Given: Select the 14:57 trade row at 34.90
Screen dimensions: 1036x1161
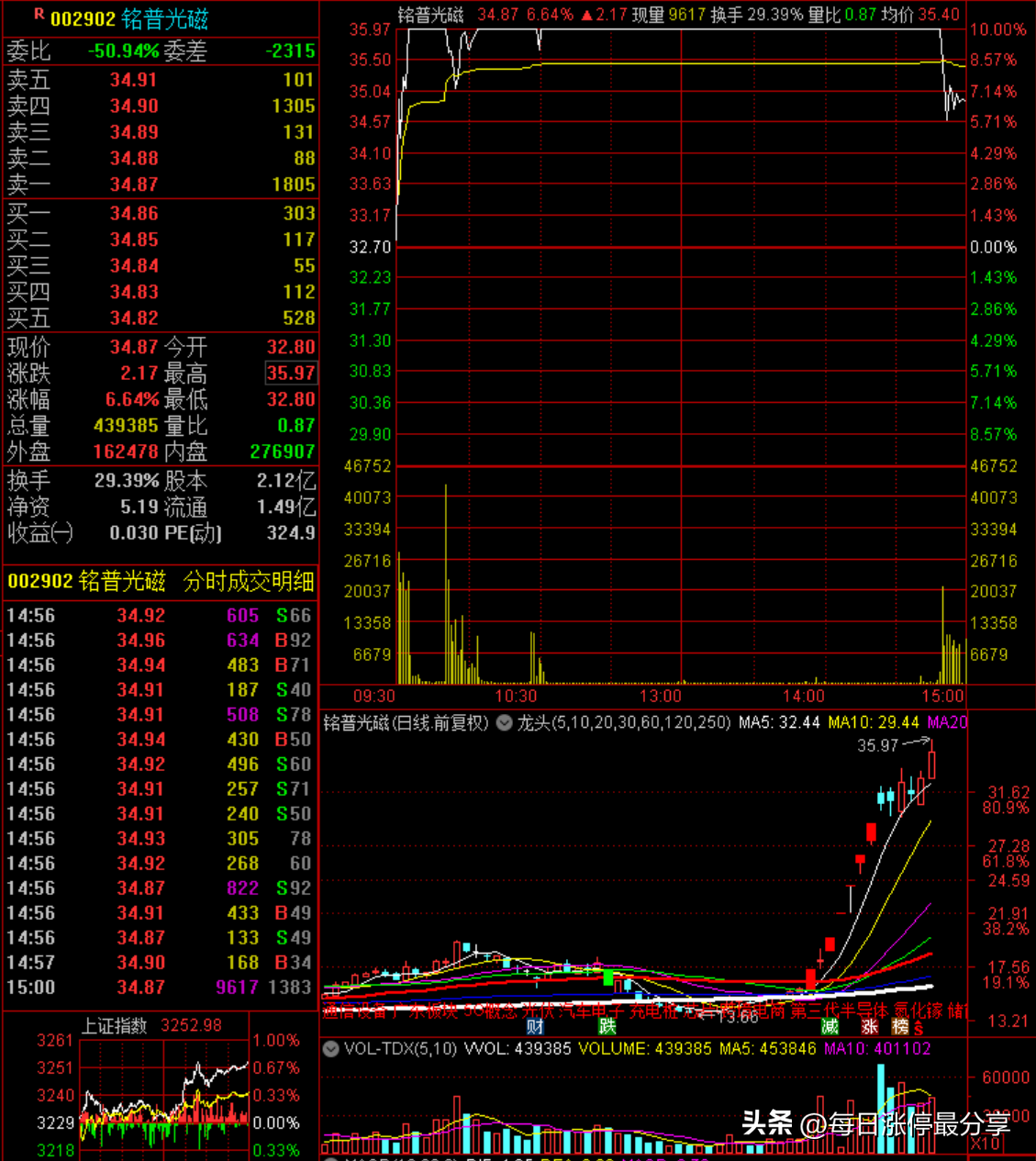Looking at the screenshot, I should (161, 963).
